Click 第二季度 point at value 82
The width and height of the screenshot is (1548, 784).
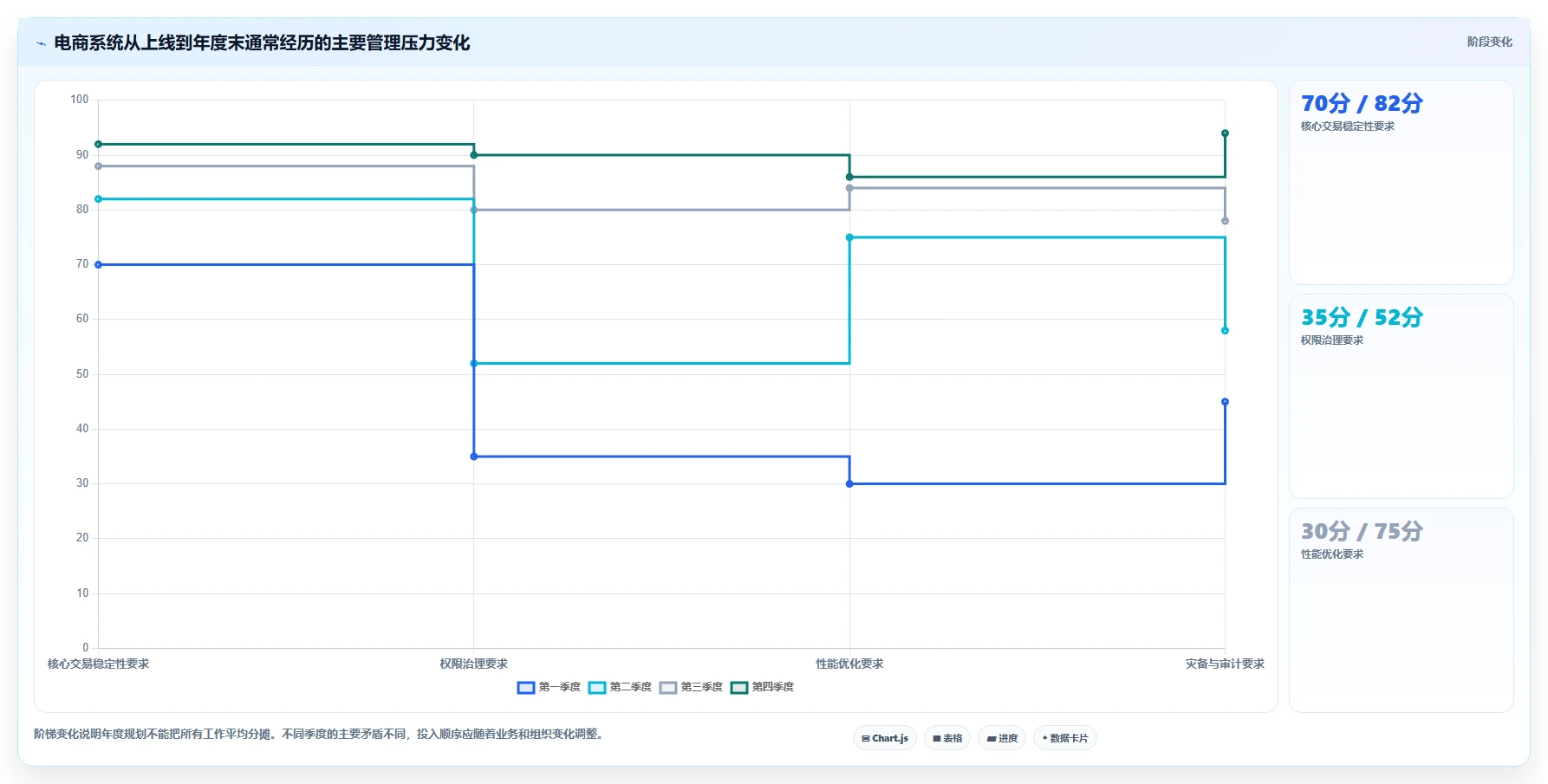[x=98, y=199]
